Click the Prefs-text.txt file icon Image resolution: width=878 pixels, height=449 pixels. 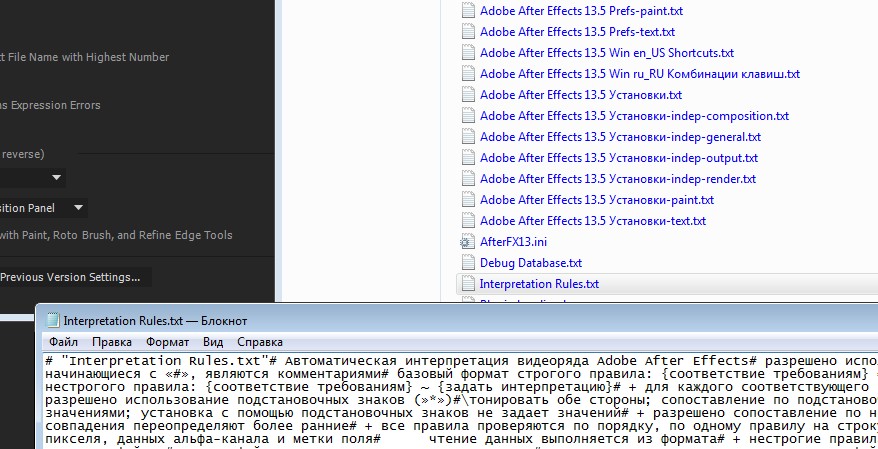[x=467, y=32]
